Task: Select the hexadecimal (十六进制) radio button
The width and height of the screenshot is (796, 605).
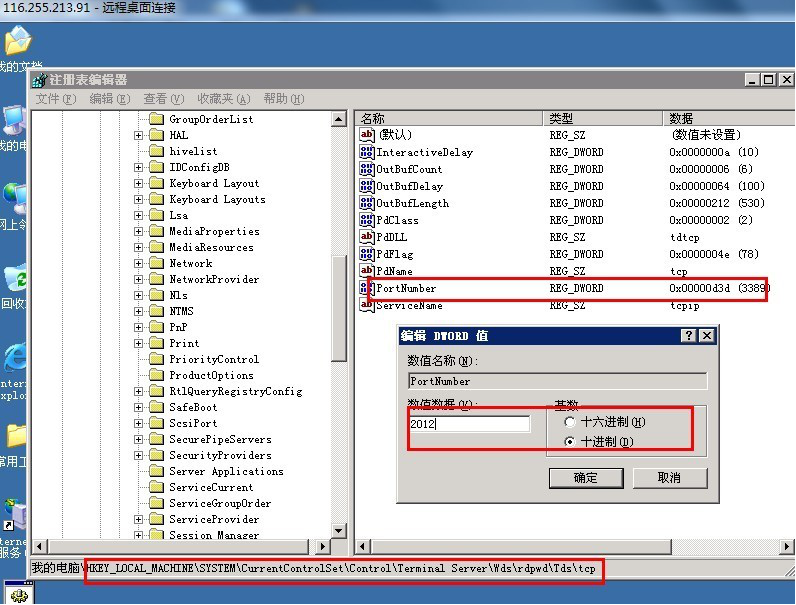Action: 570,423
